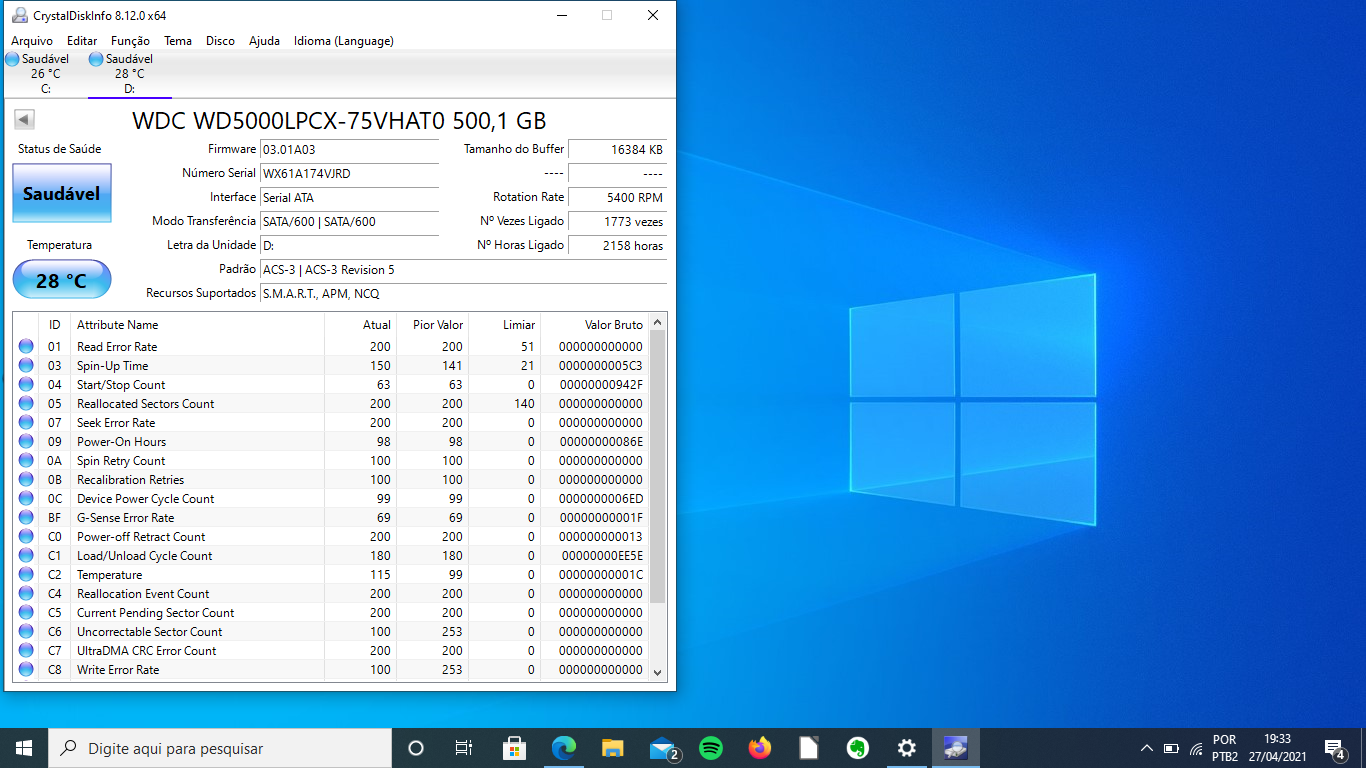The width and height of the screenshot is (1366, 768).
Task: Open Microsoft Edge from the taskbar
Action: point(564,748)
